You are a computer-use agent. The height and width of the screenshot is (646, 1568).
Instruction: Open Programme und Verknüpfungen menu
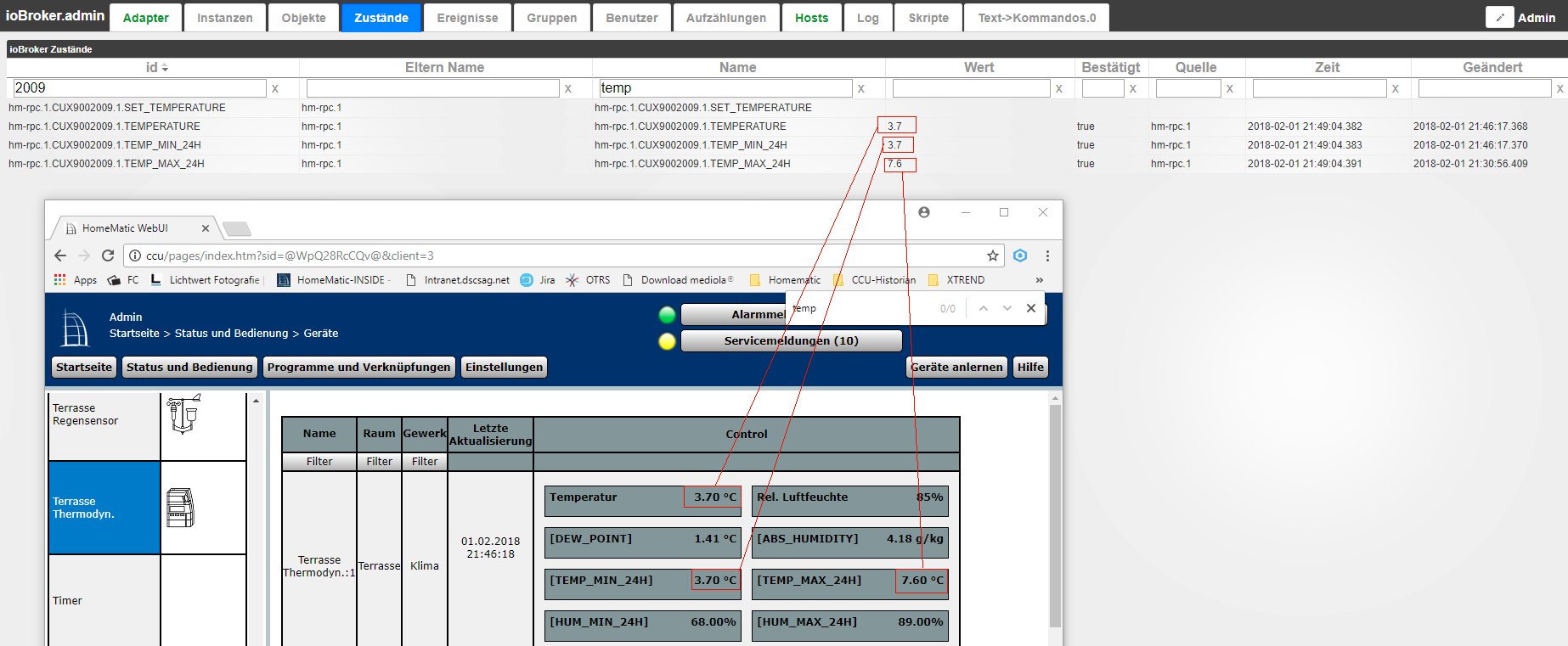[358, 368]
